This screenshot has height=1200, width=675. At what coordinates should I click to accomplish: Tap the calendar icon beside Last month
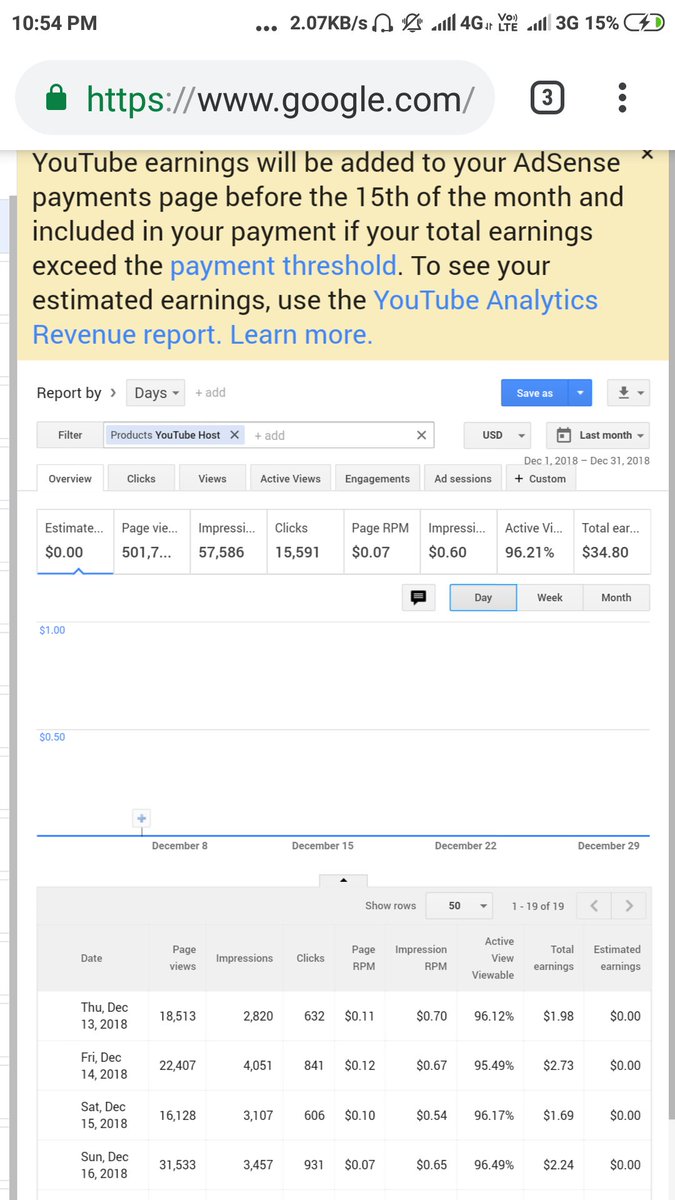point(563,435)
